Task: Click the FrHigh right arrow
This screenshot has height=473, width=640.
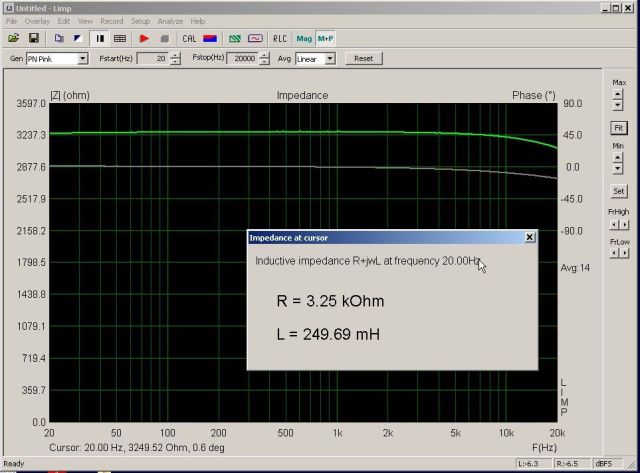Action: [x=624, y=224]
